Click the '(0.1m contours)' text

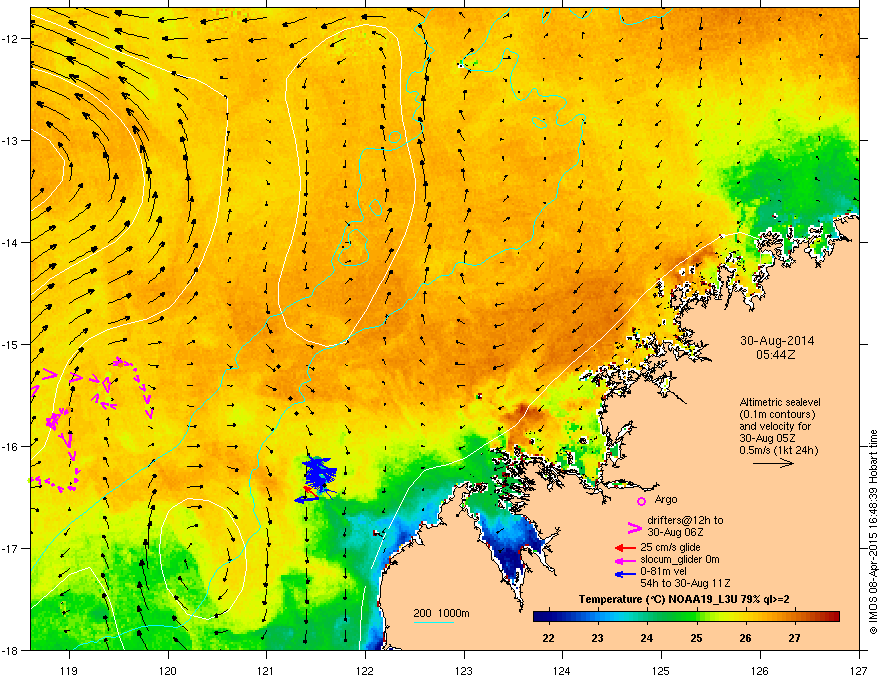[777, 414]
